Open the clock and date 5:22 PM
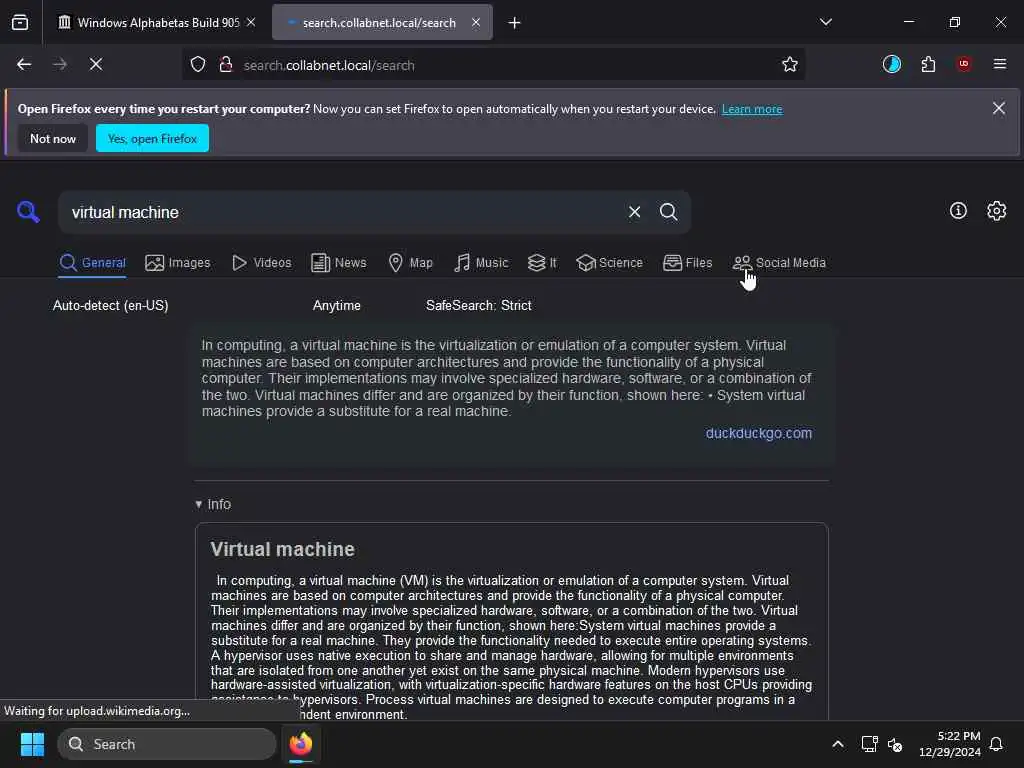This screenshot has width=1024, height=768. coord(950,744)
